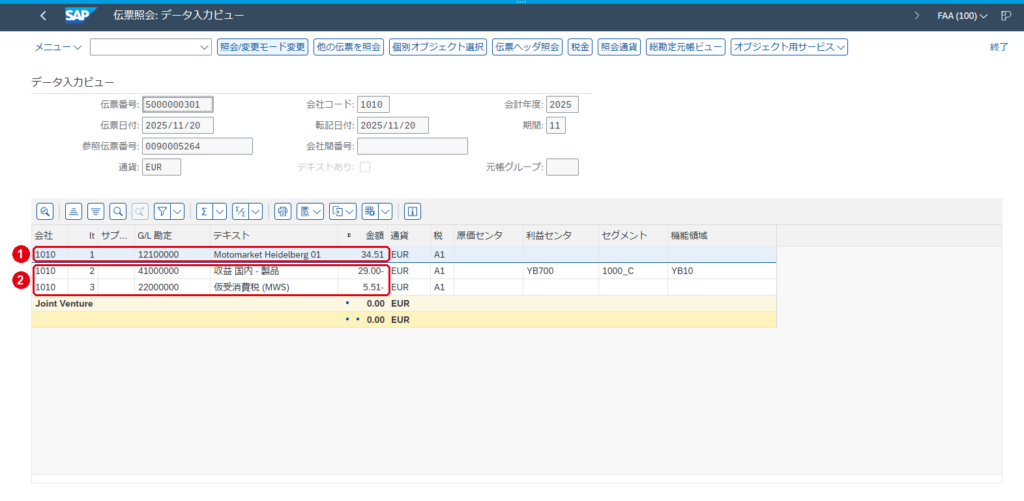Select G/L account cell 22000000
The image size is (1024, 501).
(x=171, y=287)
